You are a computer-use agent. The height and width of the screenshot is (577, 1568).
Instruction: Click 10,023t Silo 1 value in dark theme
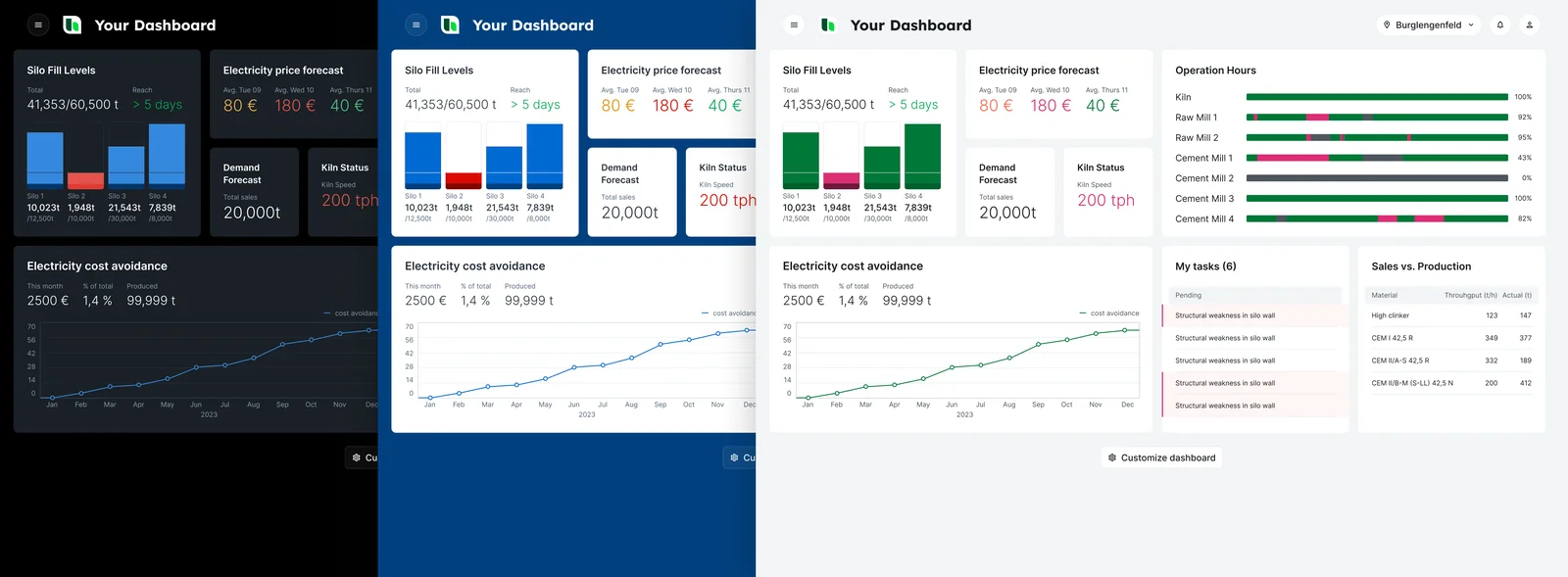click(43, 208)
